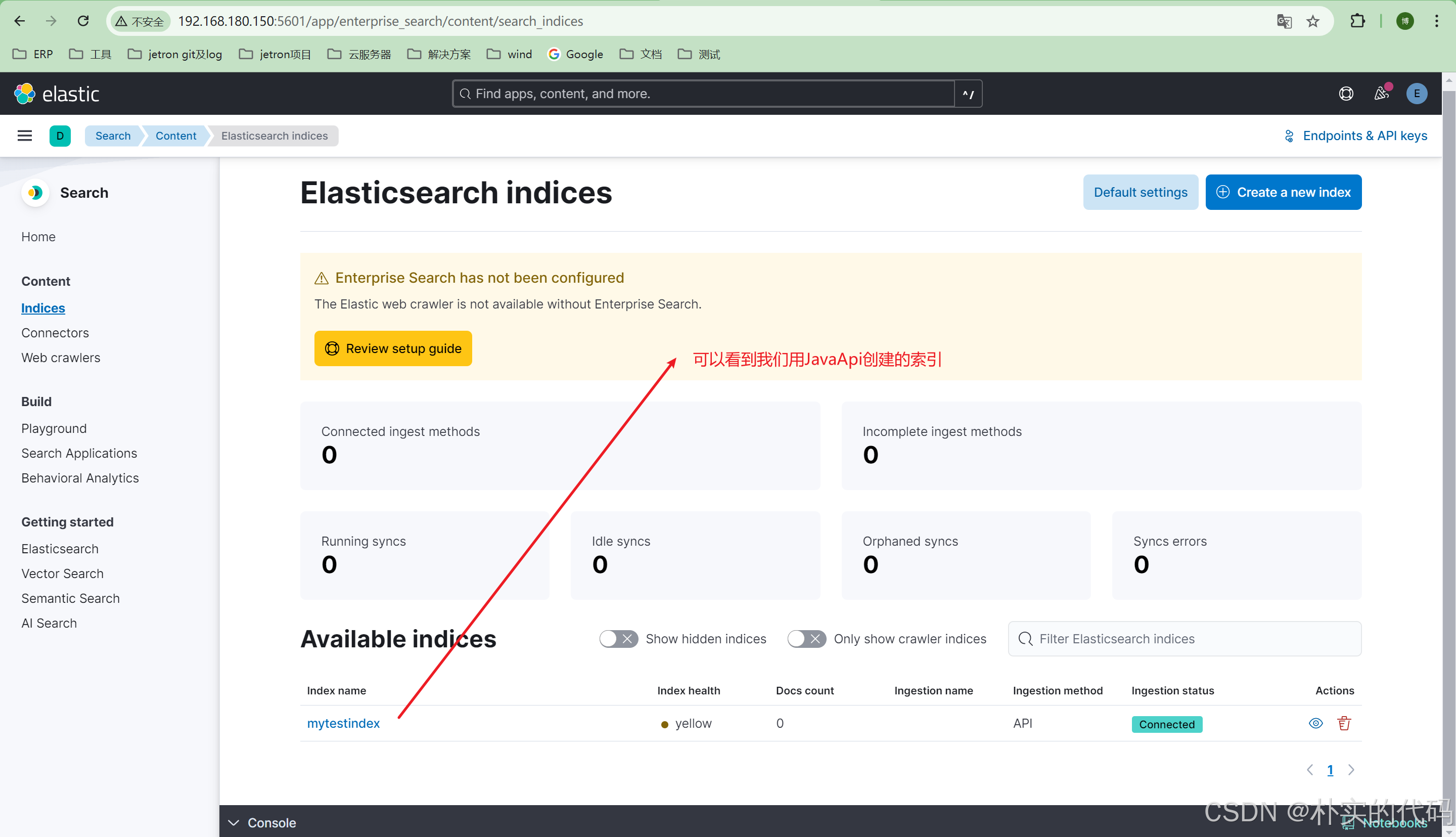The width and height of the screenshot is (1456, 837).
Task: Click the Elastic logo icon
Action: pyautogui.click(x=25, y=94)
